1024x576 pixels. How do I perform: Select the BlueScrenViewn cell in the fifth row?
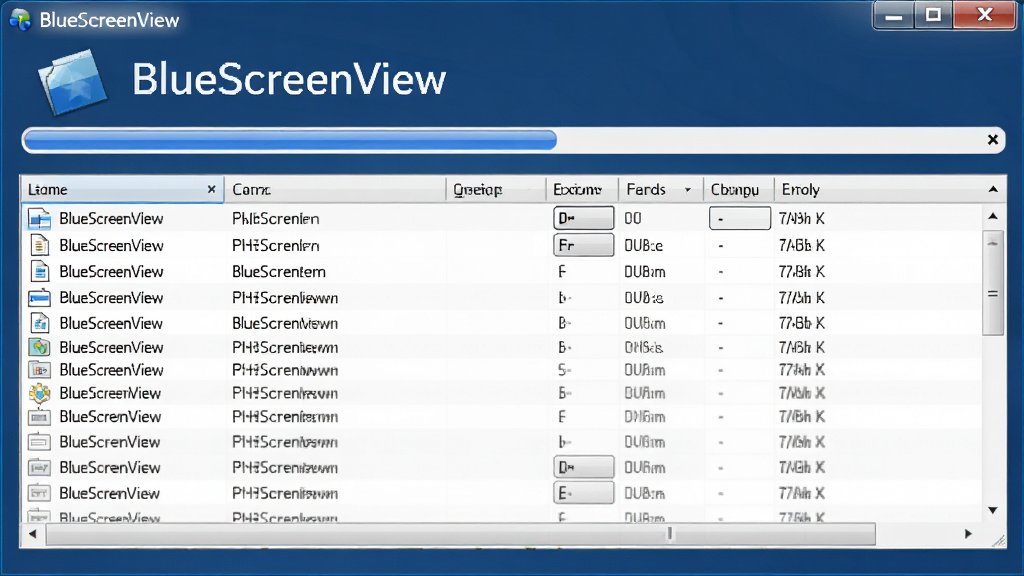(285, 323)
